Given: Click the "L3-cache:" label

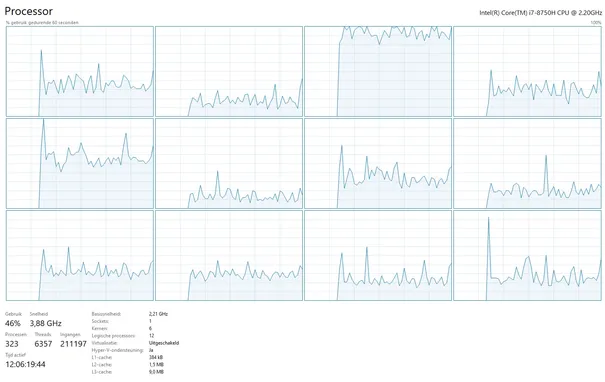Looking at the screenshot, I should pos(102,372).
